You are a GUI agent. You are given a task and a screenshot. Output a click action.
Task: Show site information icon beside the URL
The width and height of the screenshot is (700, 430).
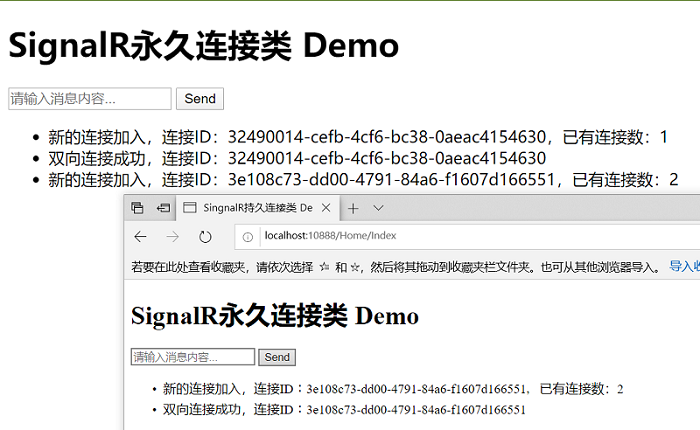pyautogui.click(x=247, y=237)
